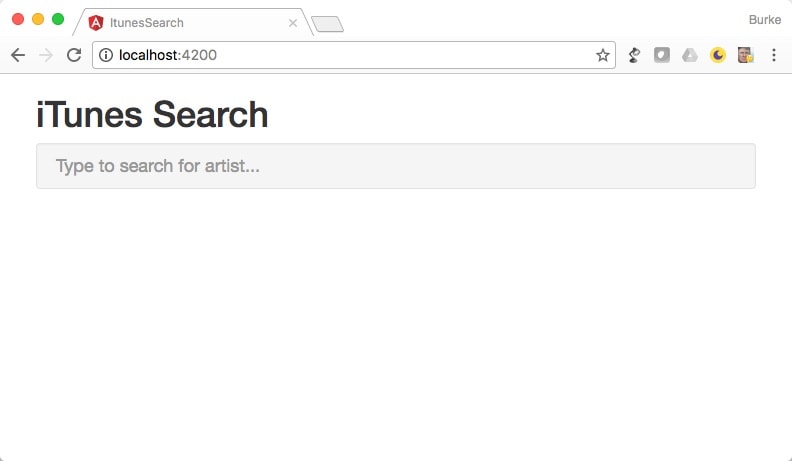Open a new browser tab
The height and width of the screenshot is (461, 792).
click(x=327, y=24)
